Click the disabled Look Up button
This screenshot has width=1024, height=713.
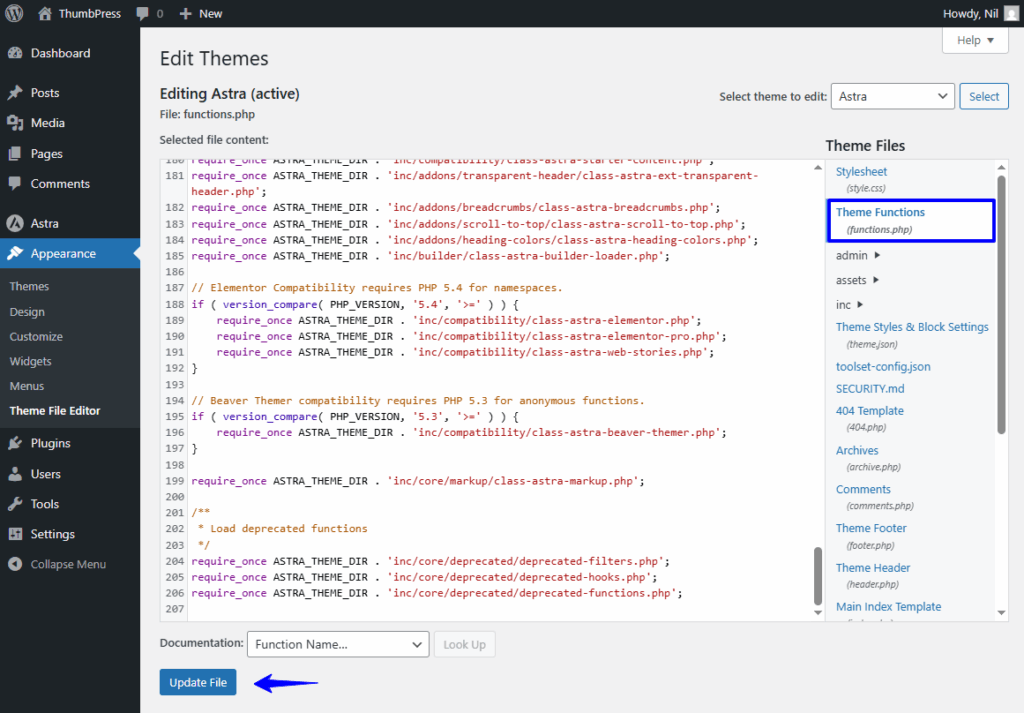[464, 644]
